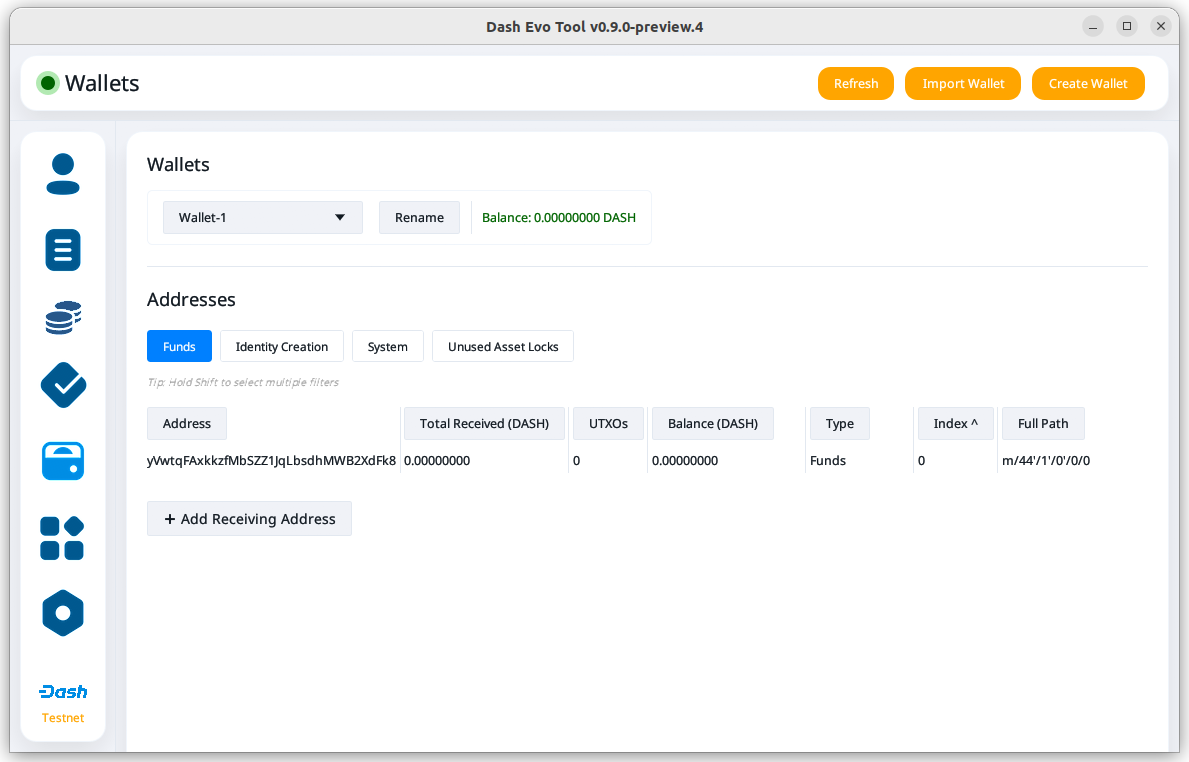Open the Tools grid icon in sidebar
This screenshot has height=762, width=1189.
(x=63, y=538)
